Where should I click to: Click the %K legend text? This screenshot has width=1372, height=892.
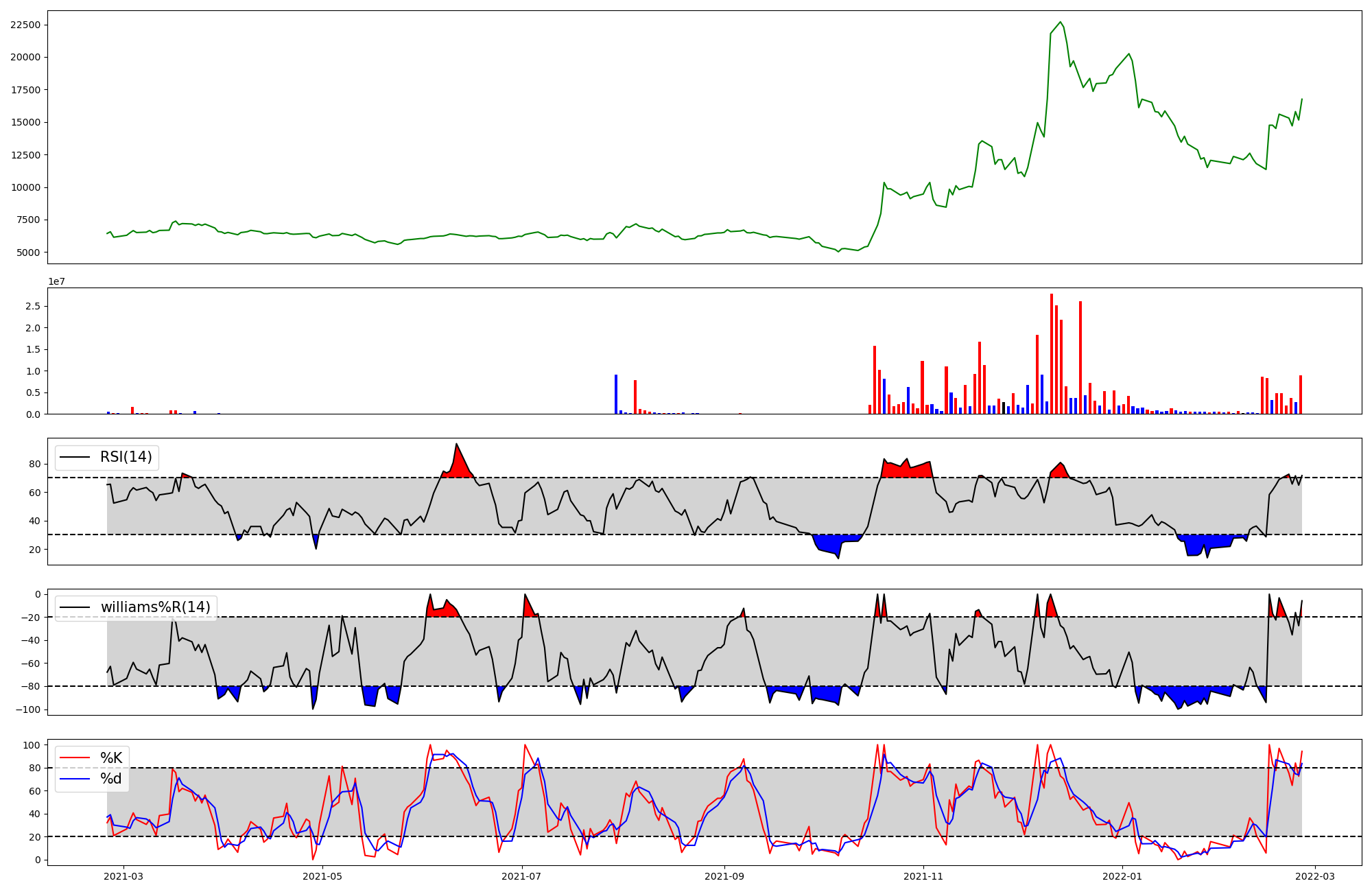coord(111,758)
